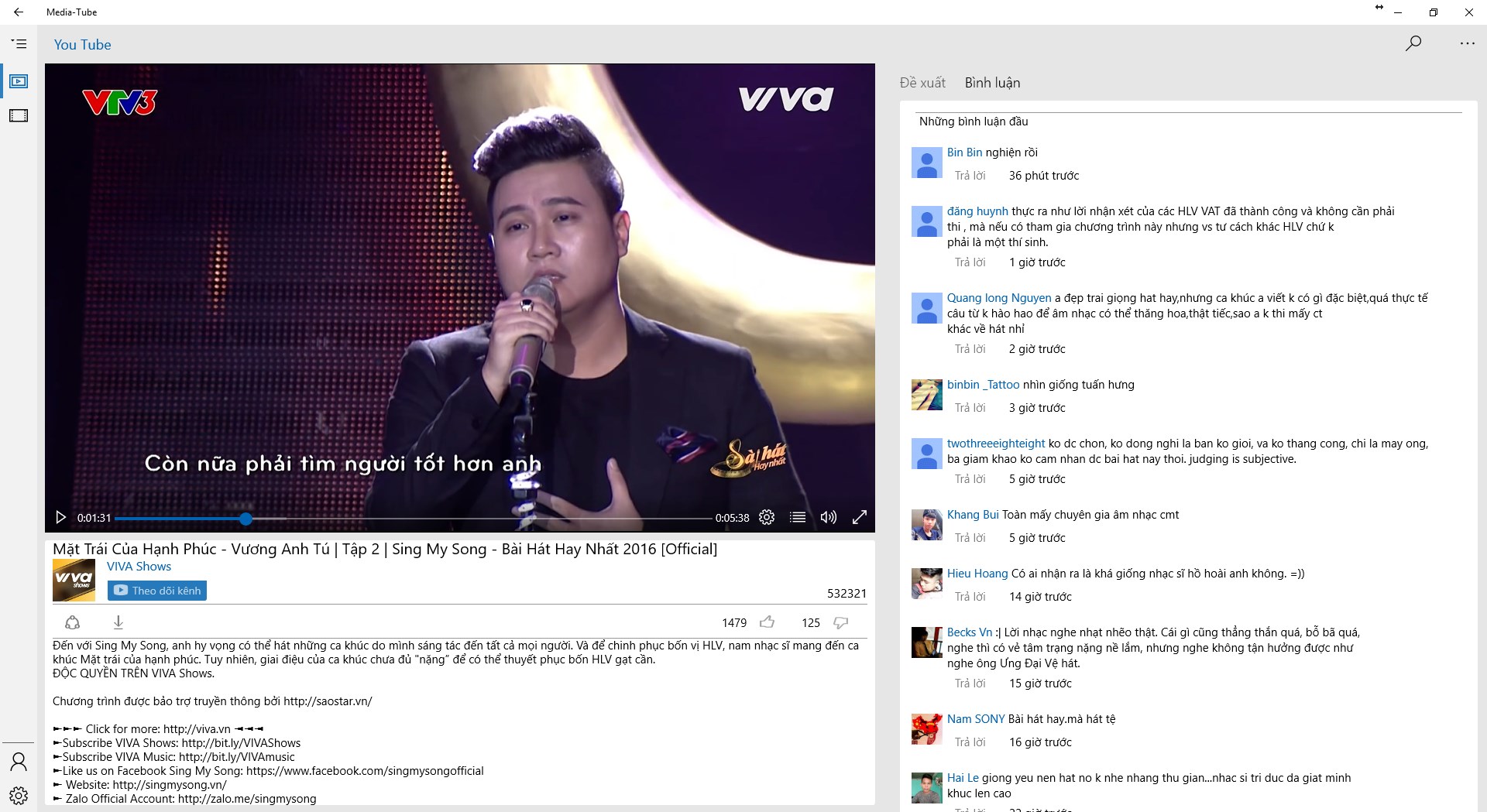1487x812 pixels.
Task: Dislike the video with thumbs down
Action: pyautogui.click(x=841, y=622)
